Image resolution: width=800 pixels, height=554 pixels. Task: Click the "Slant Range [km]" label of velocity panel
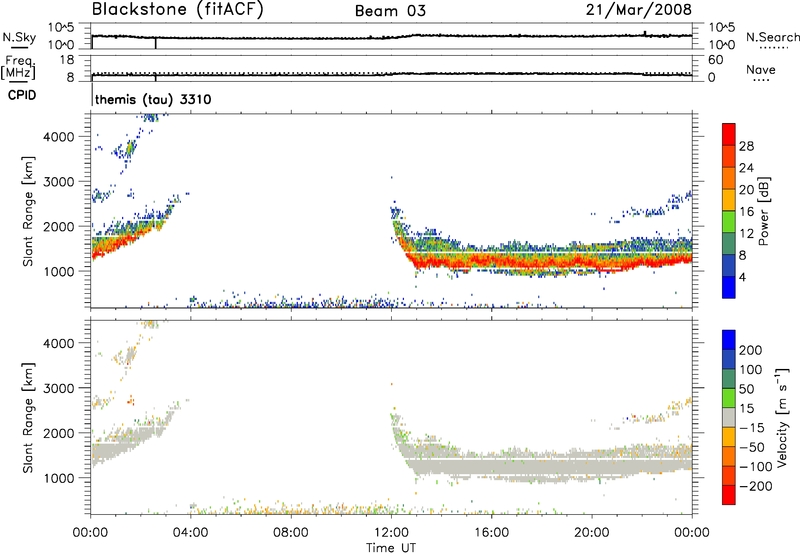click(x=28, y=418)
